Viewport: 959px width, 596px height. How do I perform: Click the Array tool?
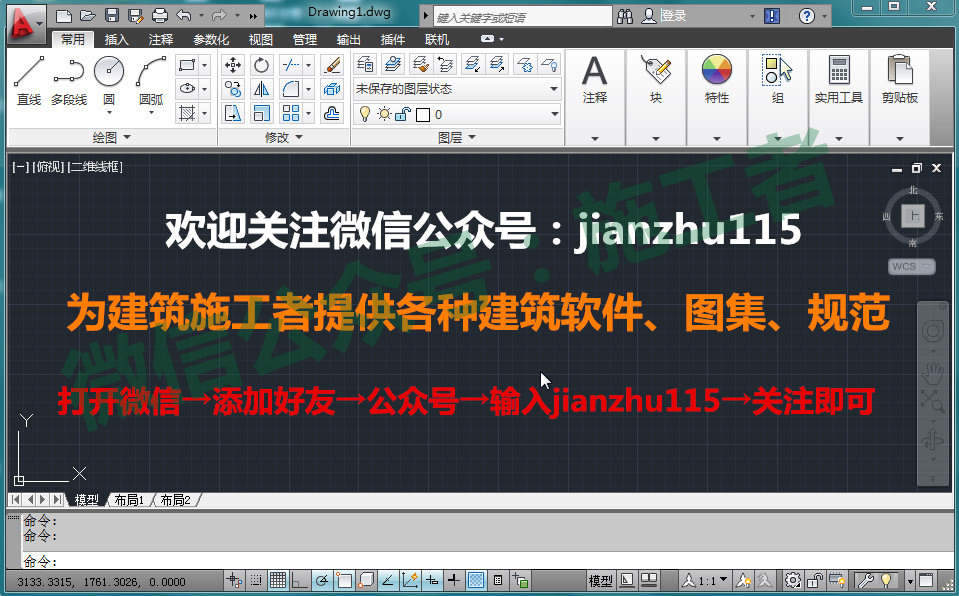point(291,113)
